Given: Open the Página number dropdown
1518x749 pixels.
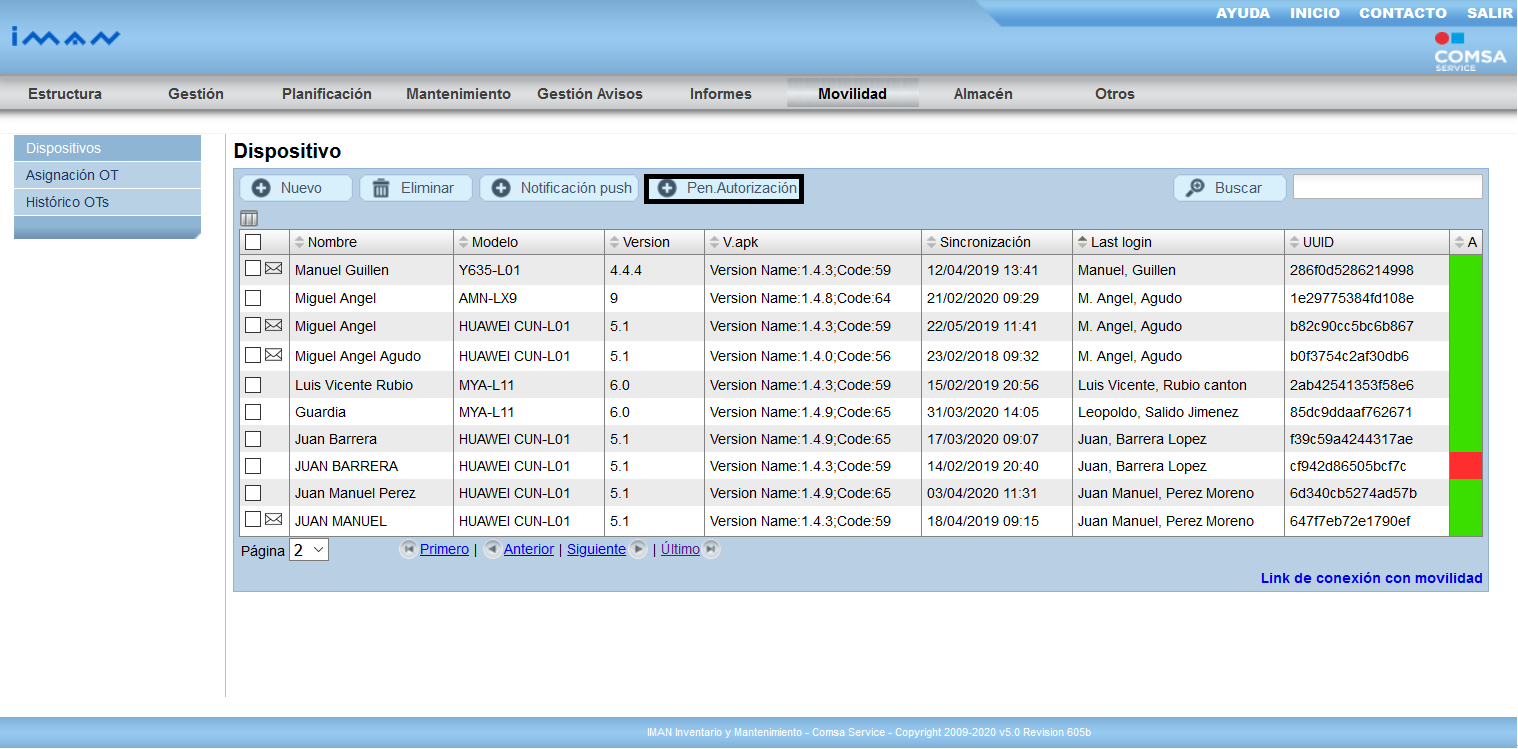Looking at the screenshot, I should pyautogui.click(x=309, y=550).
